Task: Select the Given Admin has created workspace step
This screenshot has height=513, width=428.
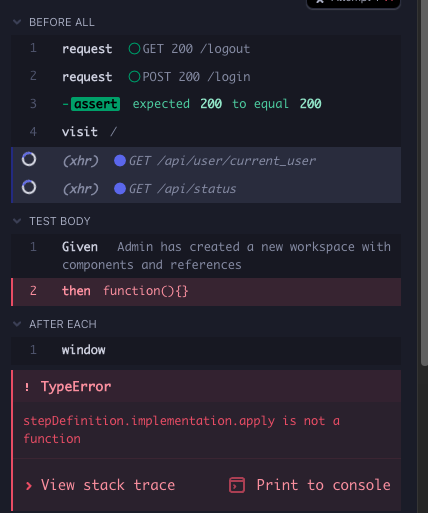Action: click(x=206, y=256)
